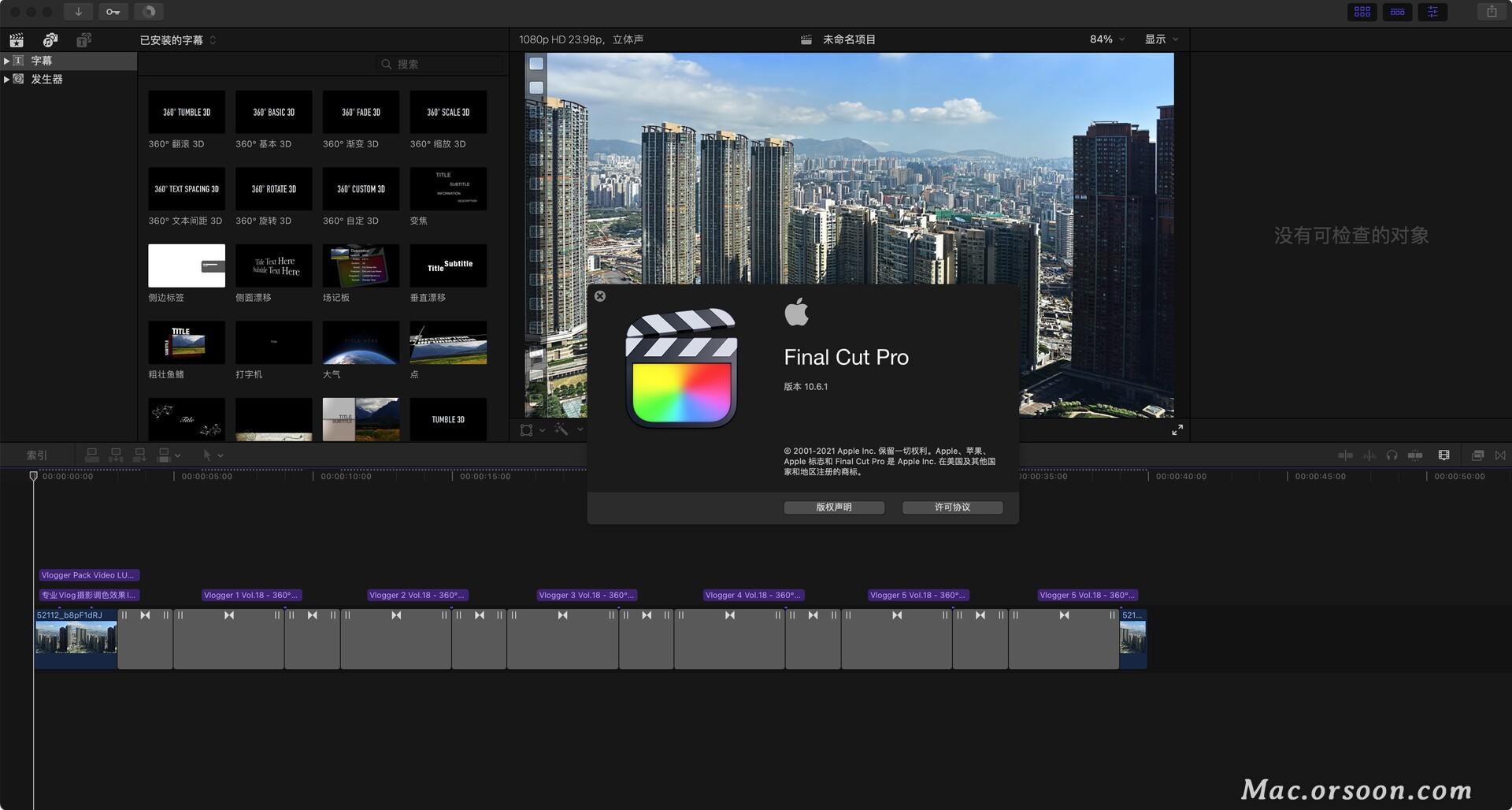
Task: Click the first transition bowtie after 52112 clip
Action: [145, 615]
